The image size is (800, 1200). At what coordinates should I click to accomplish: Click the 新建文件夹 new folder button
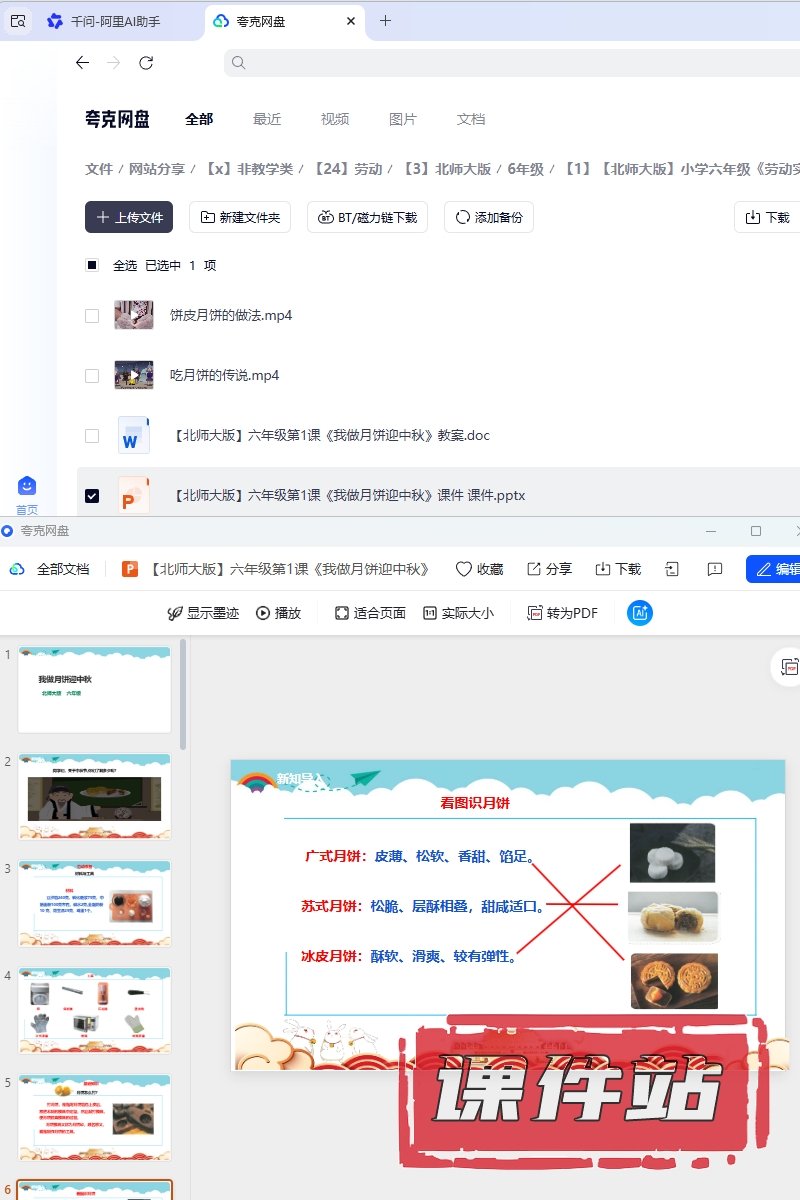click(x=240, y=217)
